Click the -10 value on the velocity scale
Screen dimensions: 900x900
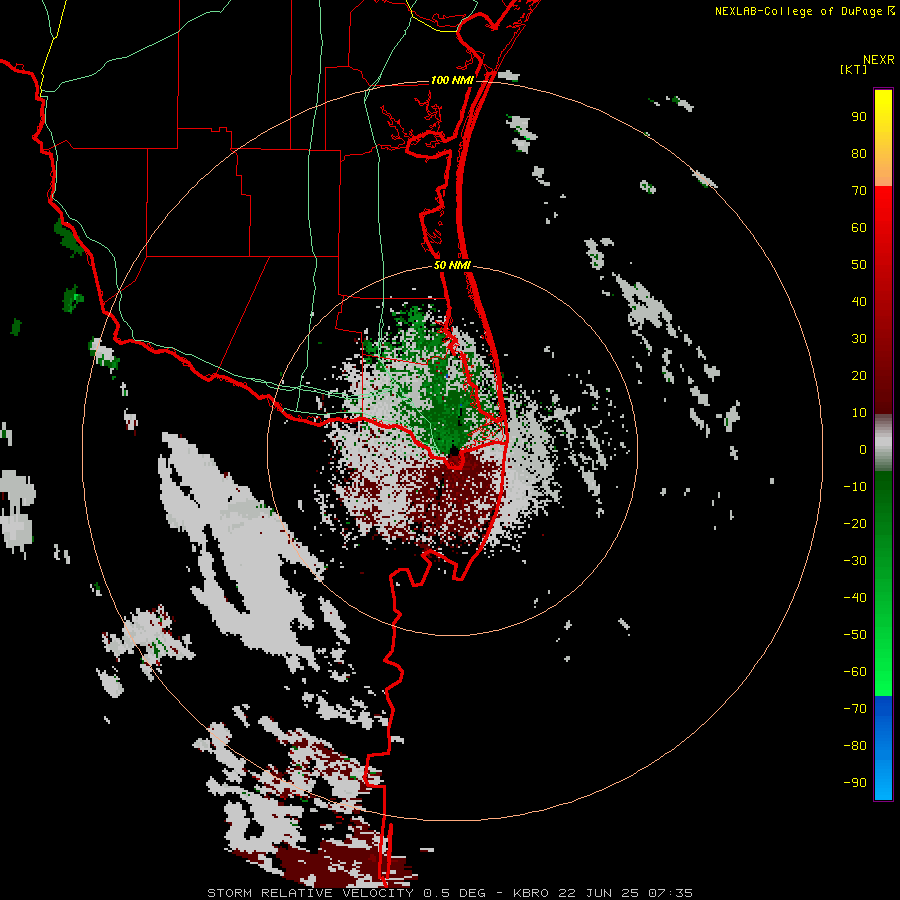(x=855, y=487)
